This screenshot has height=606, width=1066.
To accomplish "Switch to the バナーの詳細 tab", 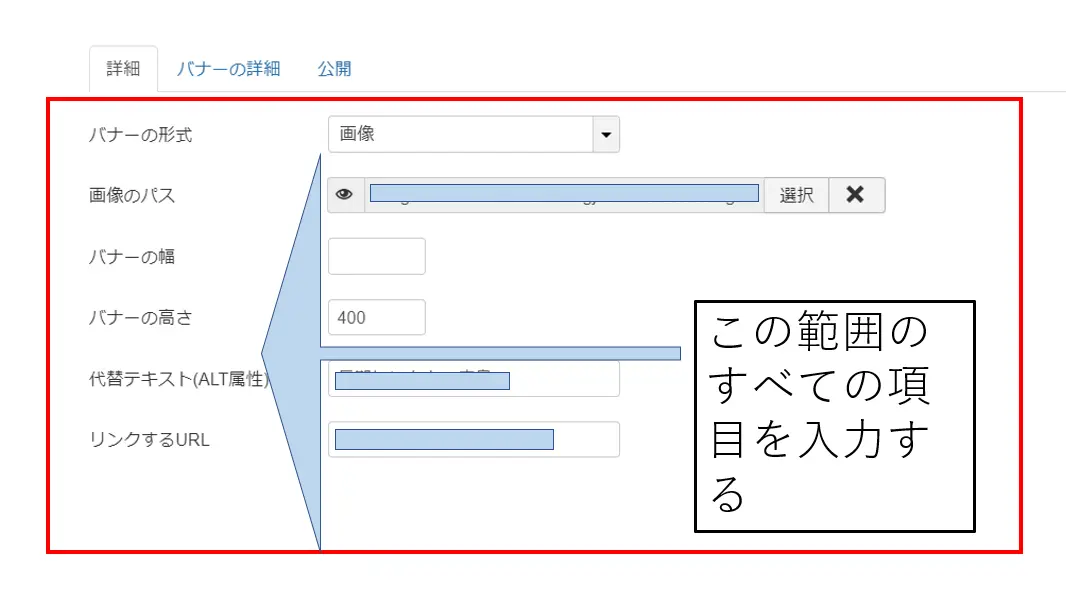I will click(x=228, y=67).
